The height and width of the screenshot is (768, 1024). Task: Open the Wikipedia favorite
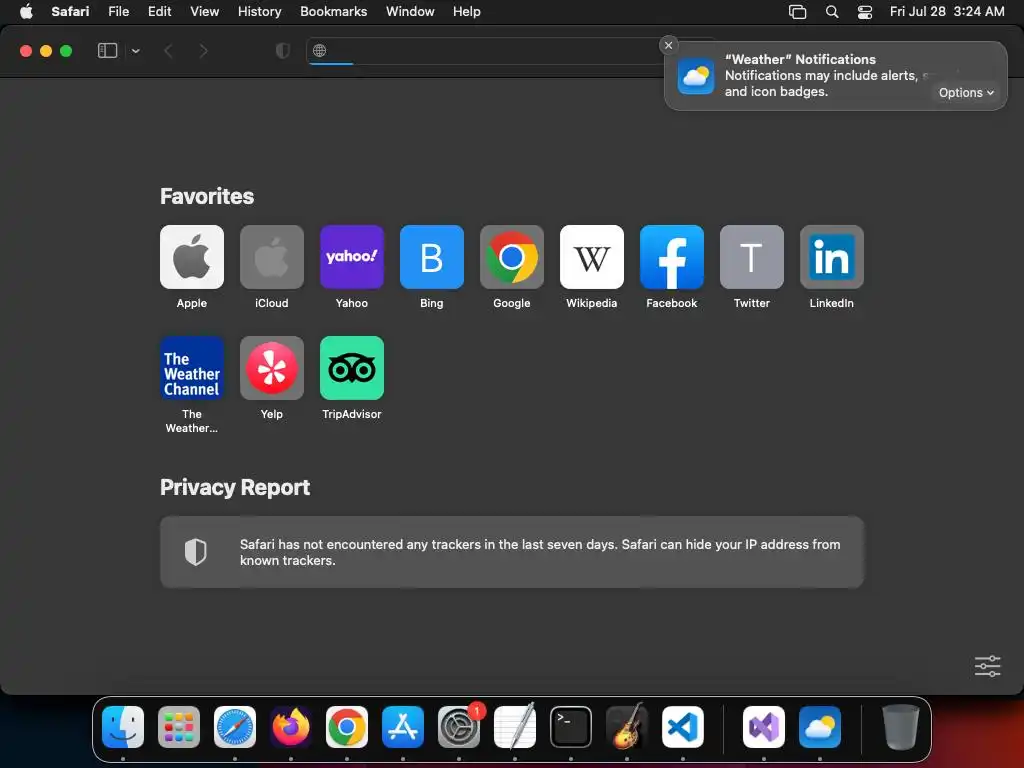592,257
